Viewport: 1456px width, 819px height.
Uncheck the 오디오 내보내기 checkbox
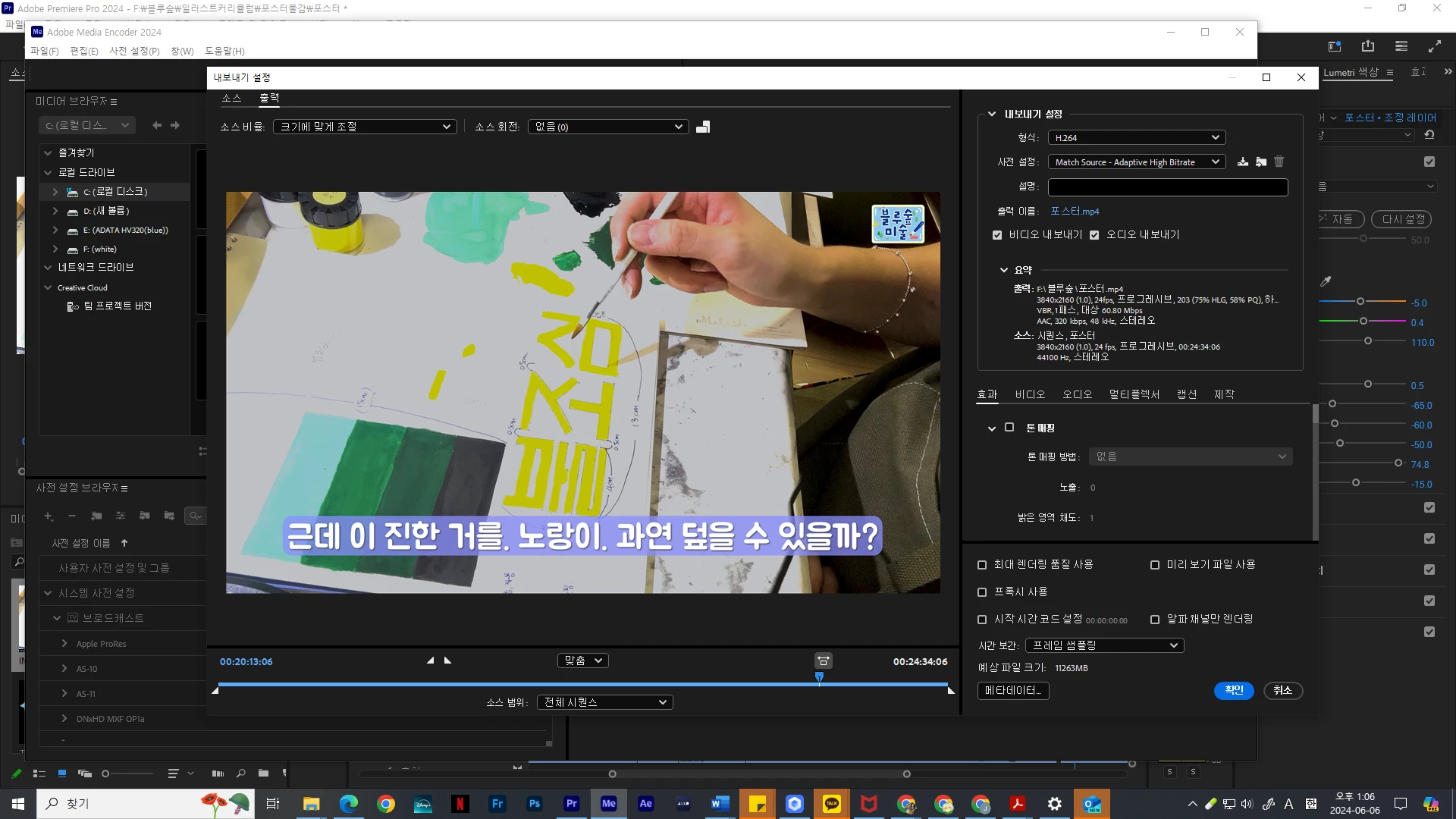[x=1094, y=235]
